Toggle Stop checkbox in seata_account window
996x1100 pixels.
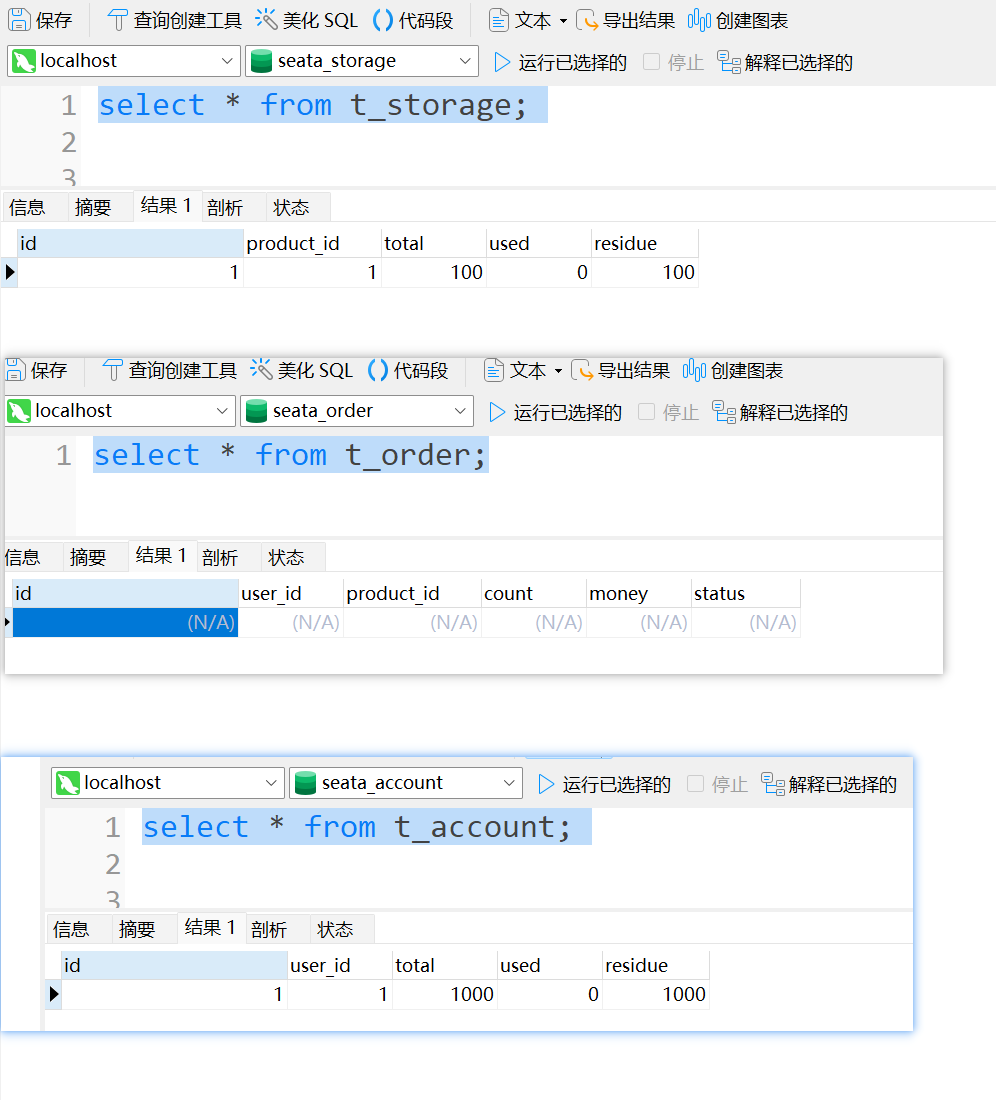click(696, 784)
